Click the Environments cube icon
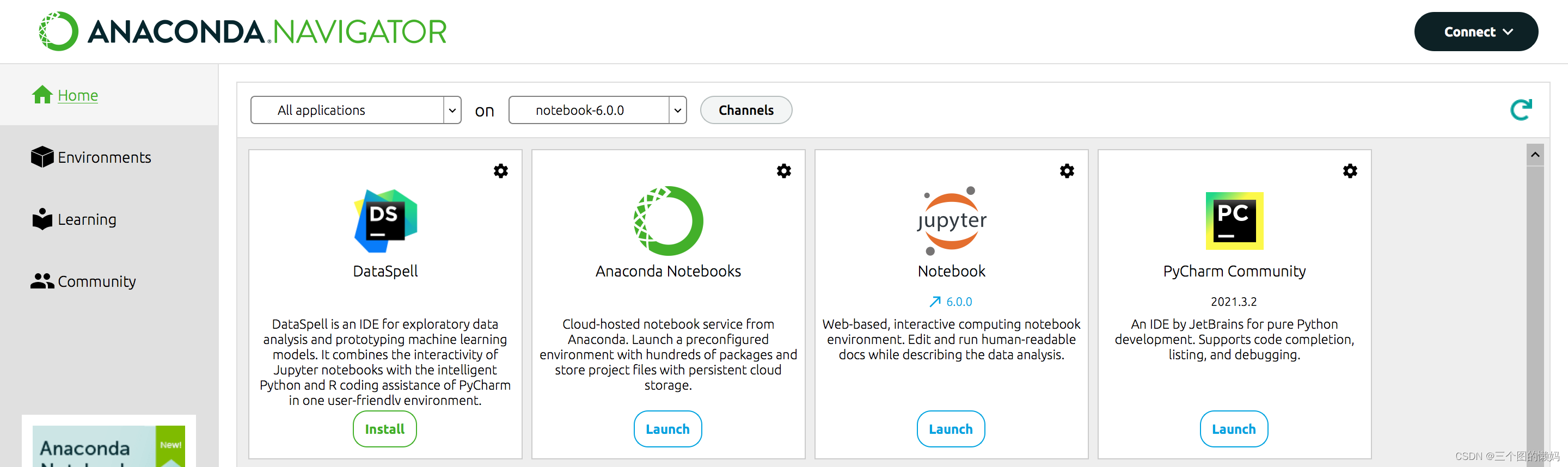The height and width of the screenshot is (467, 1568). tap(42, 156)
